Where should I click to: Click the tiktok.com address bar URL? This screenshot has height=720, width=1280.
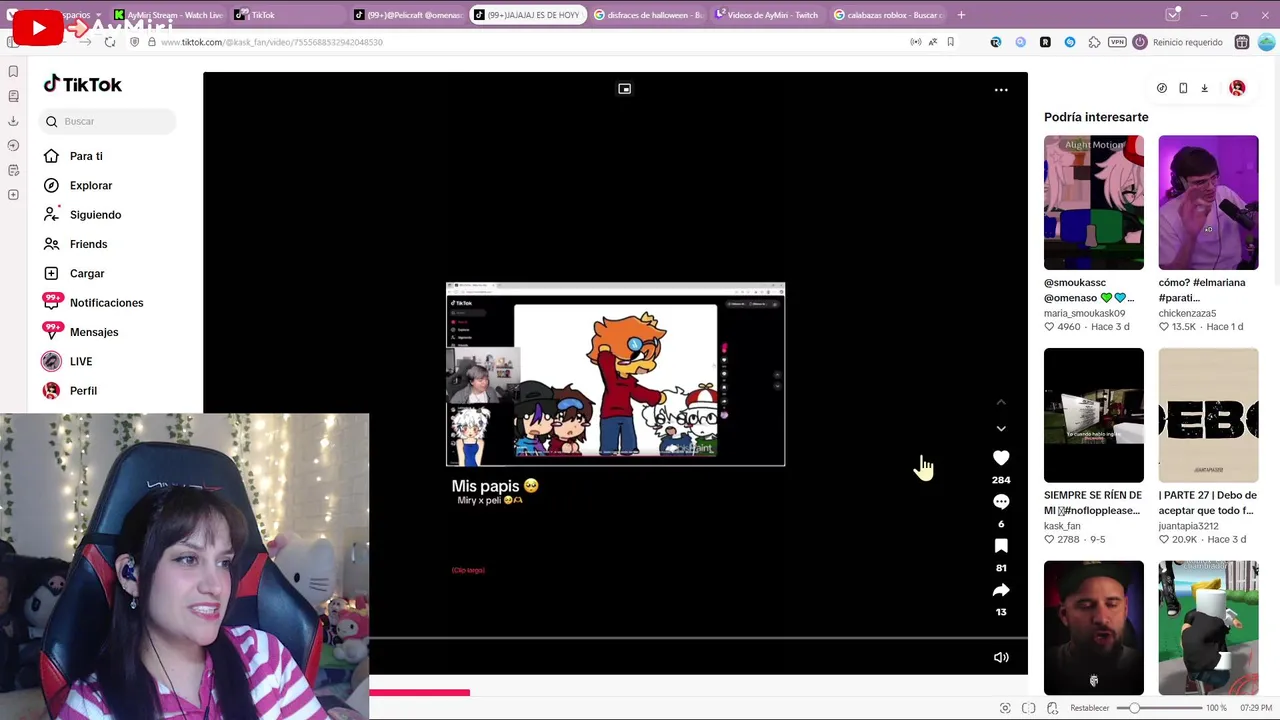272,42
